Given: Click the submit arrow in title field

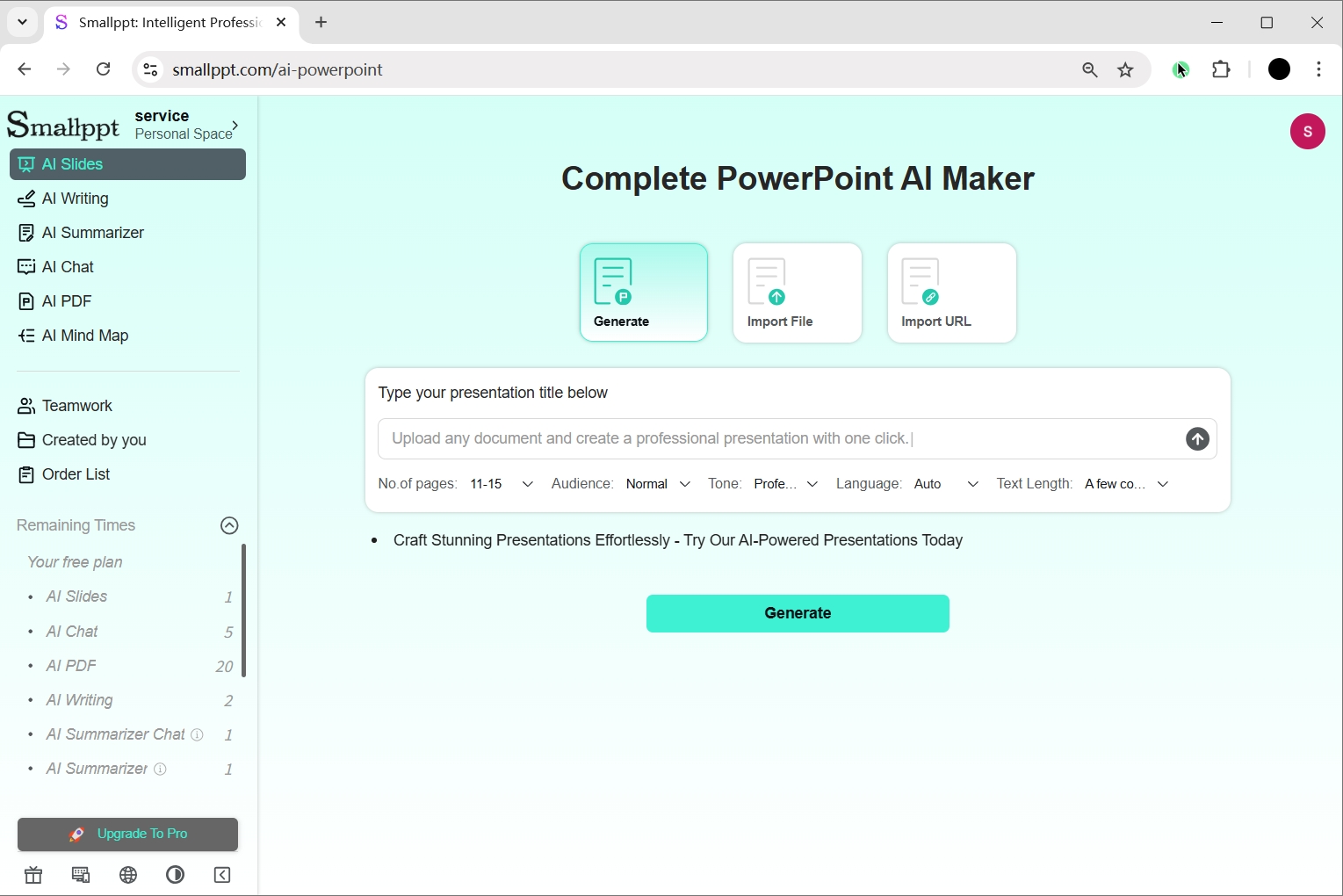Looking at the screenshot, I should pos(1197,439).
